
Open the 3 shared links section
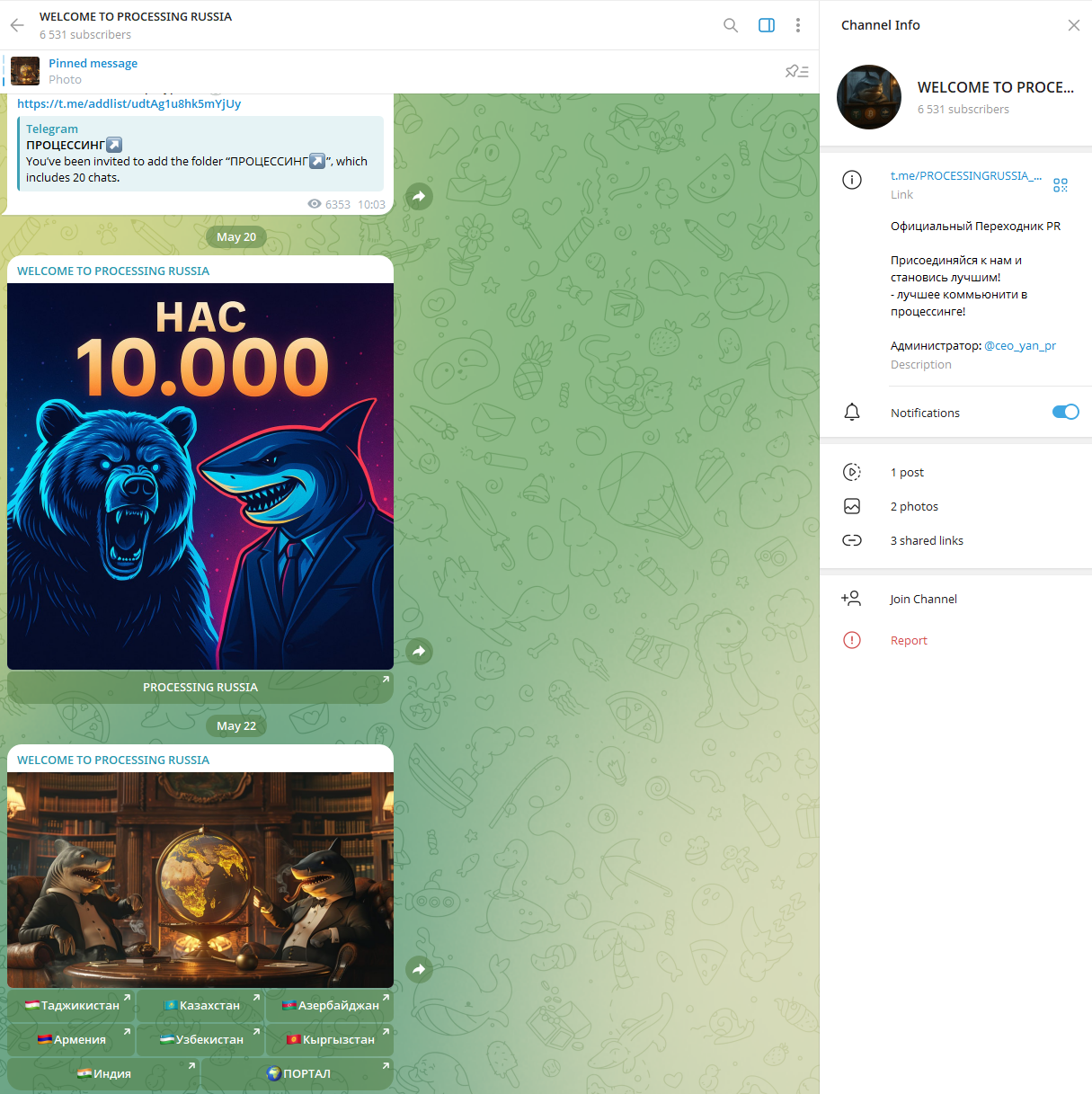click(927, 541)
